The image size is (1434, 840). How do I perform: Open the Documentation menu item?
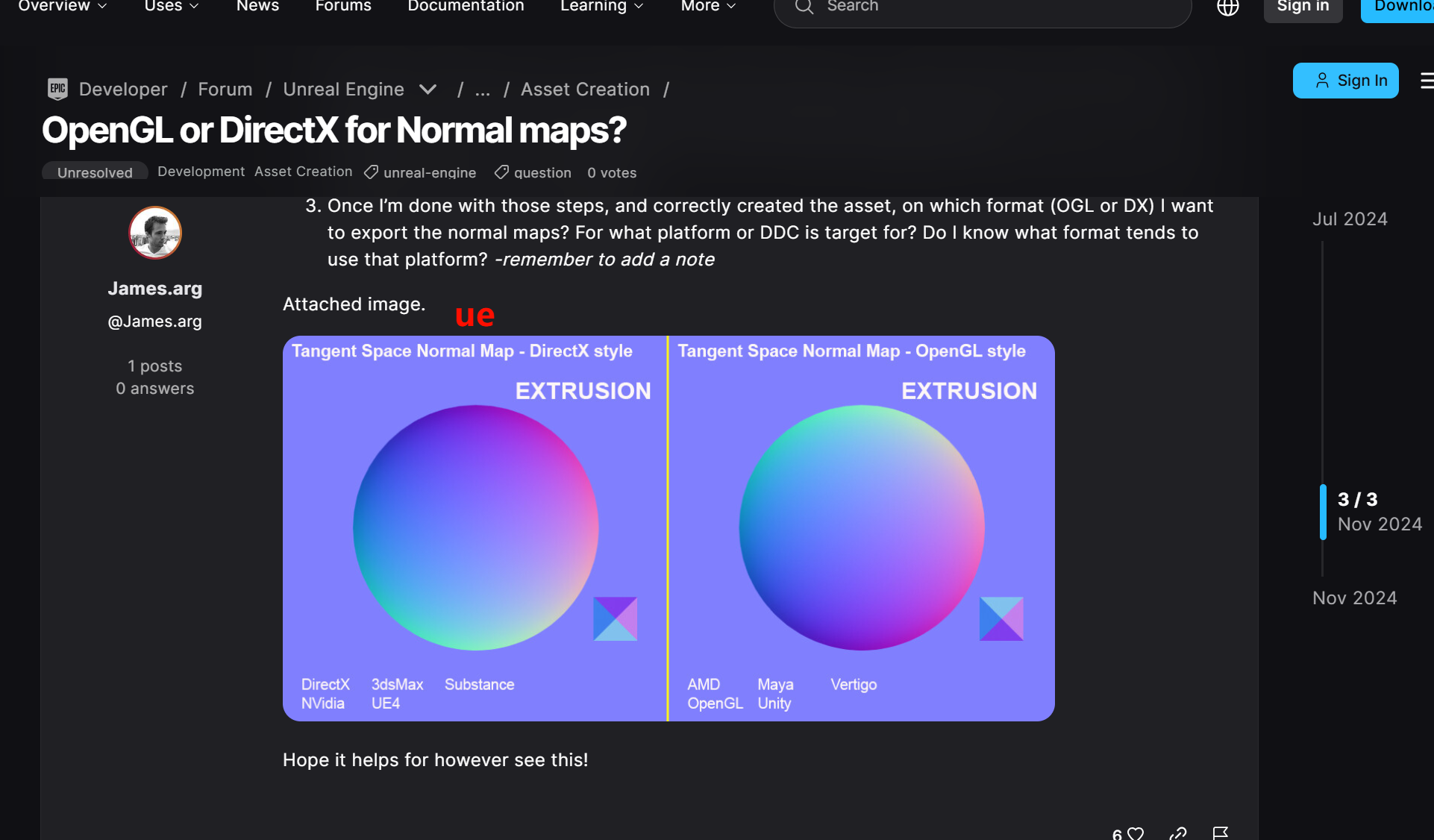click(466, 6)
